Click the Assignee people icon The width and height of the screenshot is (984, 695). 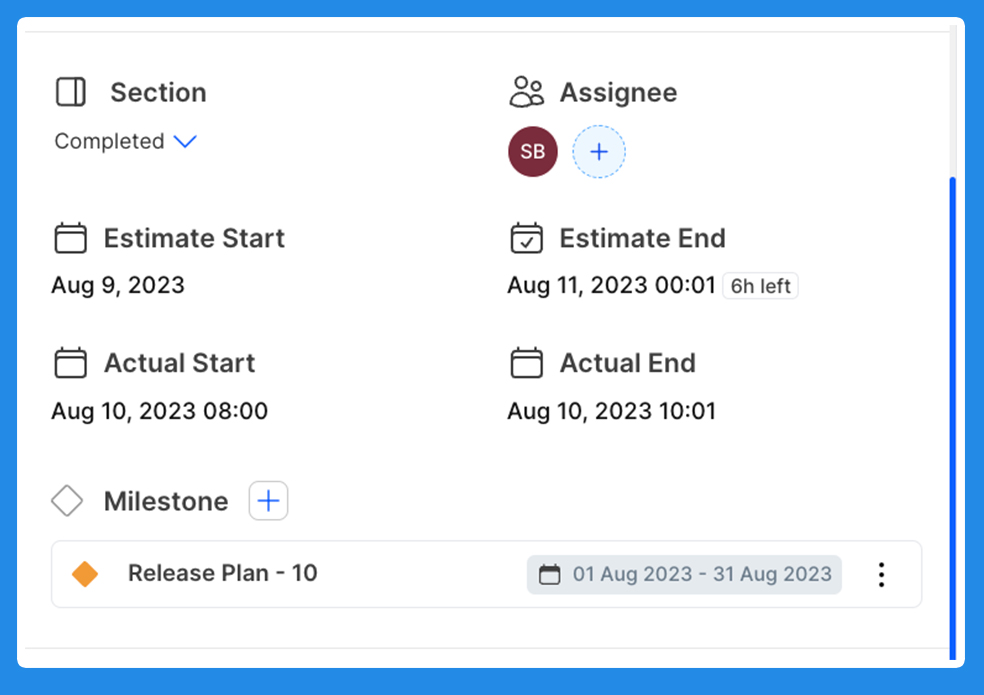tap(526, 92)
